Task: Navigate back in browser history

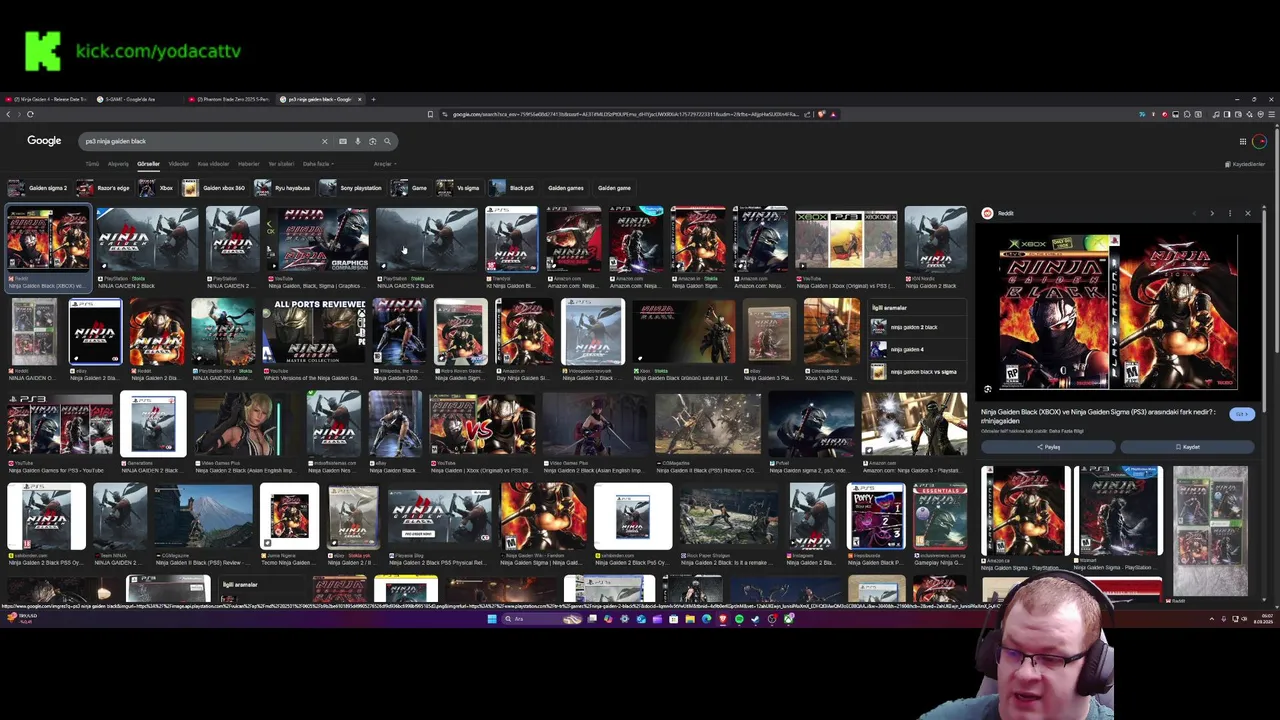Action: pos(8,114)
